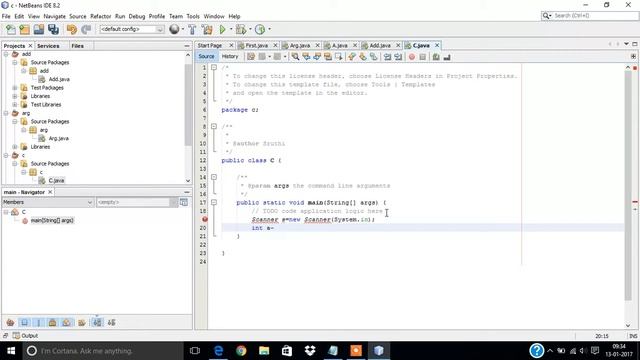Open the Members dropdown in Navigator
640x360 pixels.
48,202
